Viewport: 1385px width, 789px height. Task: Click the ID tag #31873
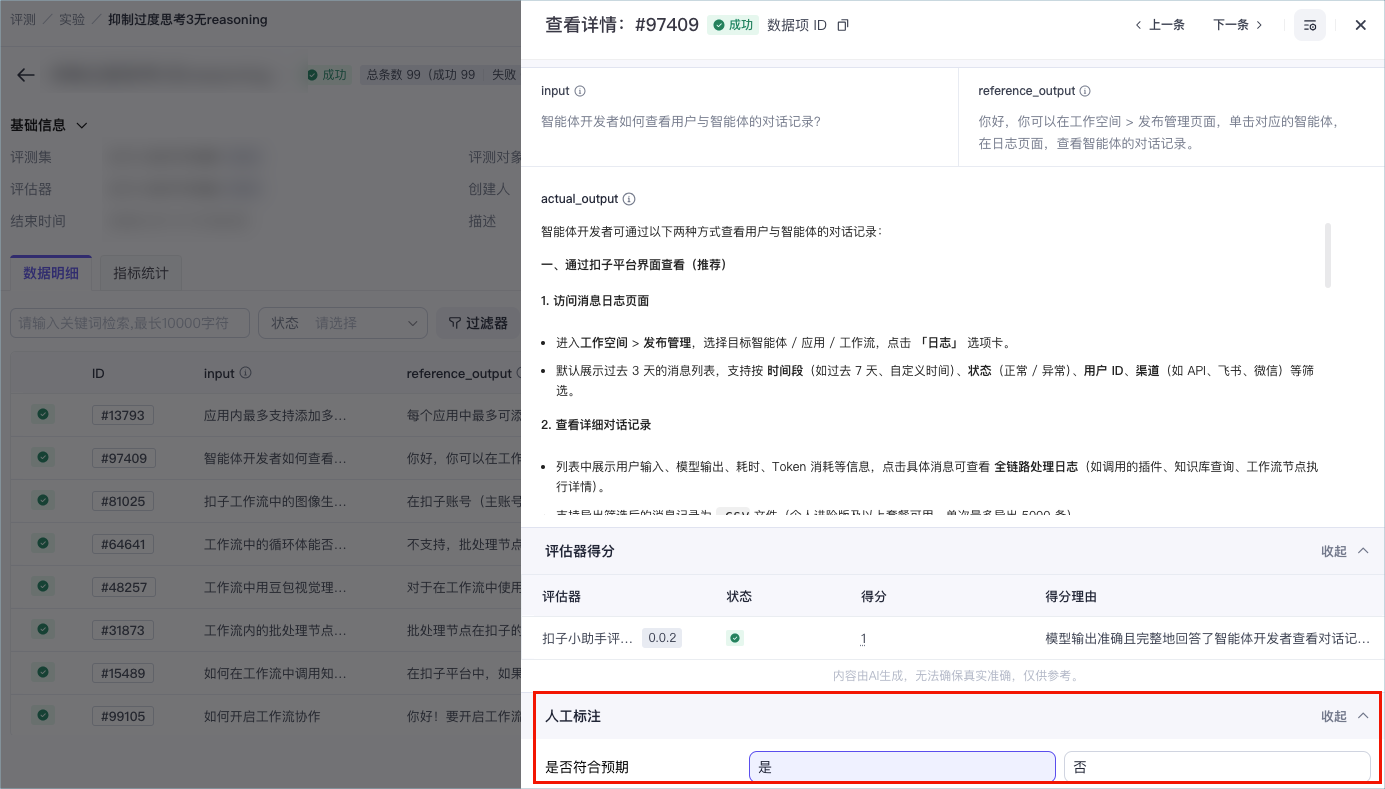click(122, 630)
